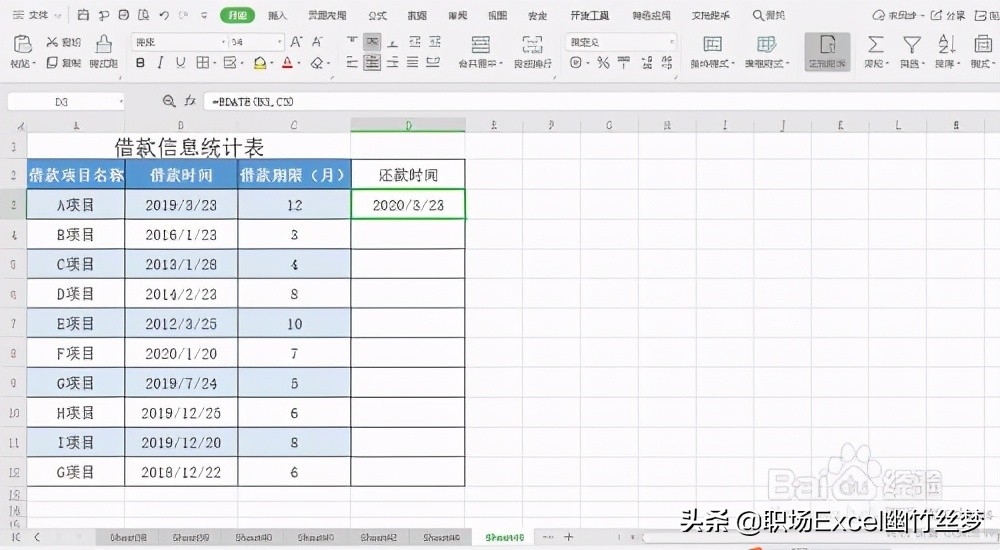Open the font name dropdown
Screen dimensions: 1000x550
click(x=223, y=42)
